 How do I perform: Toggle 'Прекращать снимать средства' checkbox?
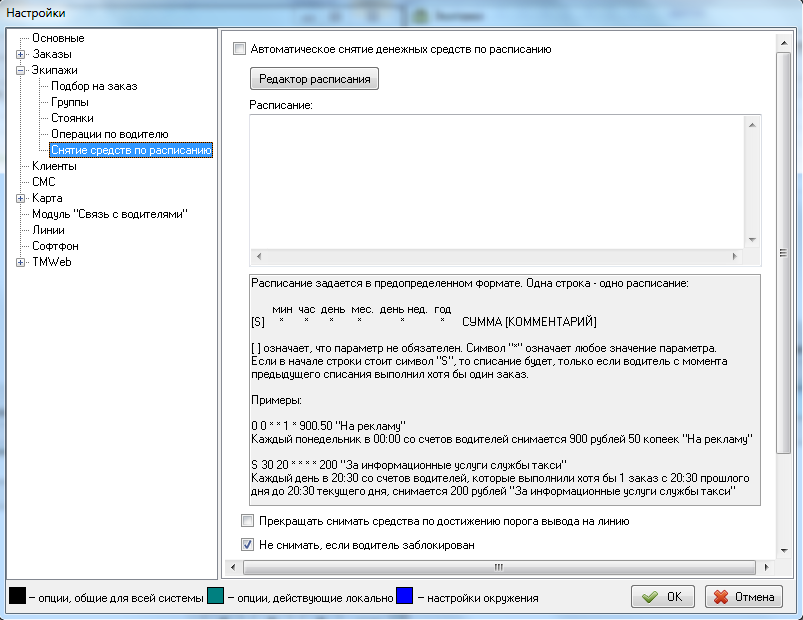pos(247,521)
